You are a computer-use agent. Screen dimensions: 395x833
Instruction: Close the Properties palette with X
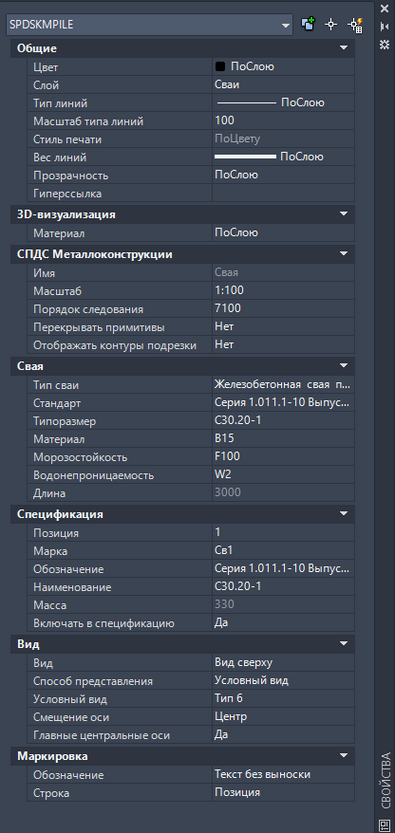click(384, 8)
